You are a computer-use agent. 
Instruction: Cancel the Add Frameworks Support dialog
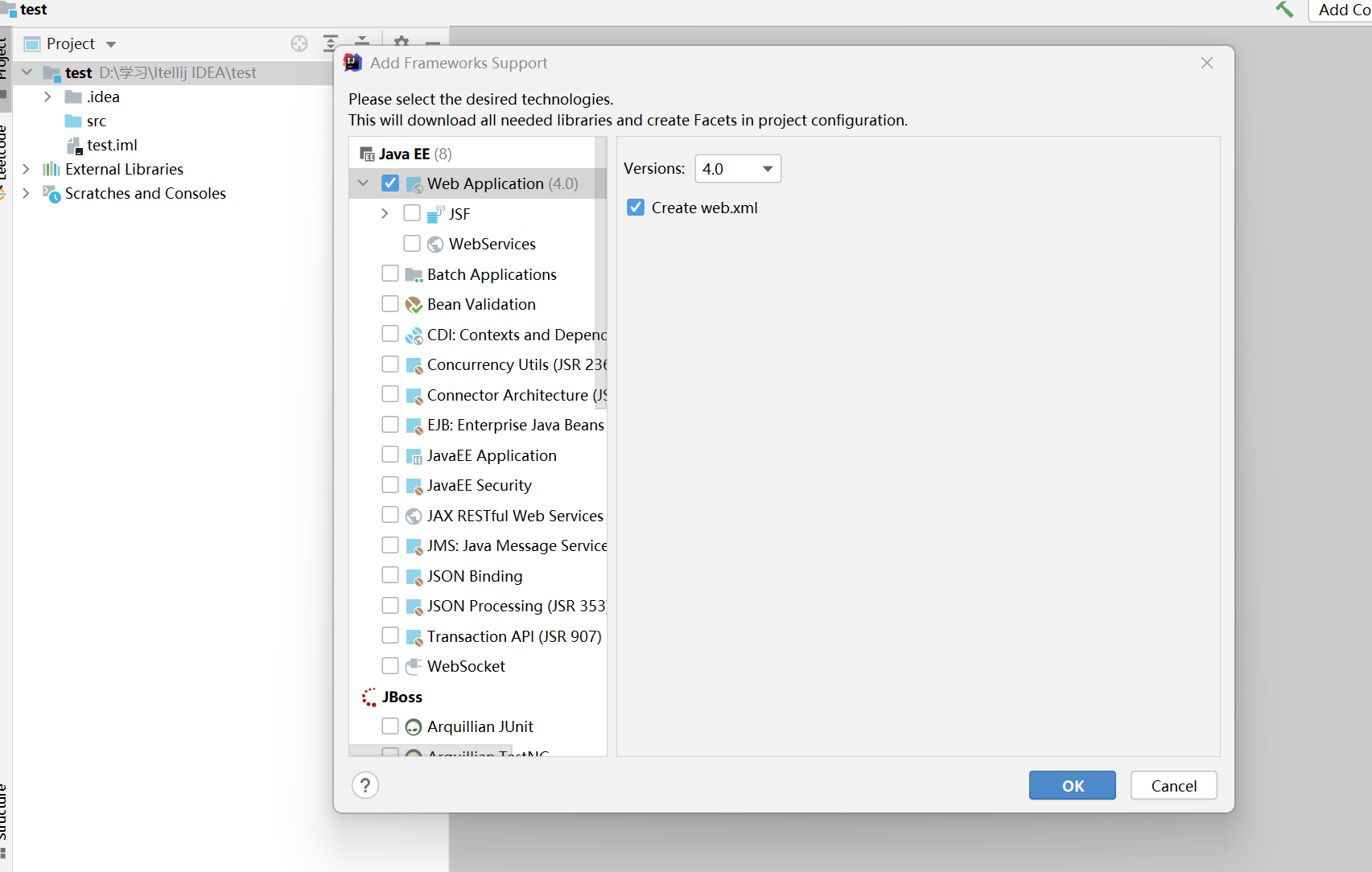[x=1173, y=786]
